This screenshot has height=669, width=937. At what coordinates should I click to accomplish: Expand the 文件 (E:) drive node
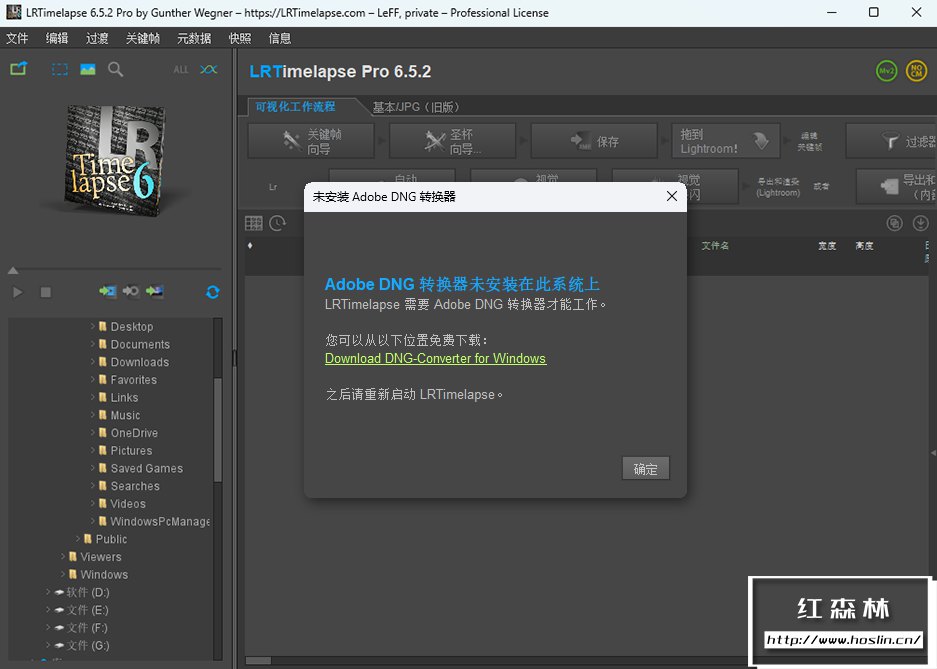tap(48, 610)
